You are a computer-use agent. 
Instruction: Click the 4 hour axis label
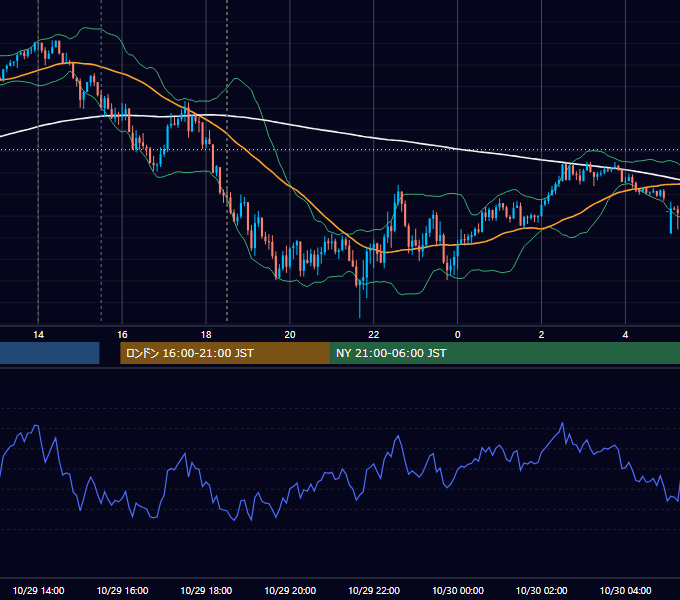625,335
